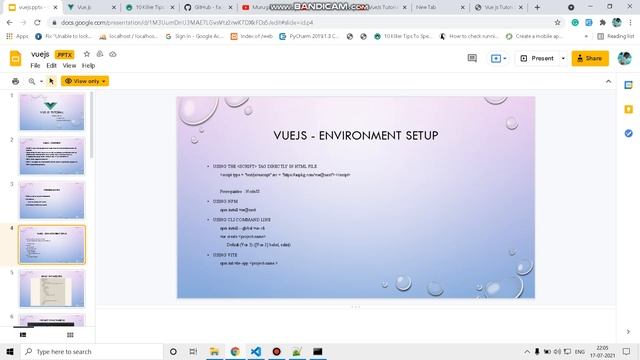Click the Type here to search box
Viewport: 640px width, 360px height.
92,351
